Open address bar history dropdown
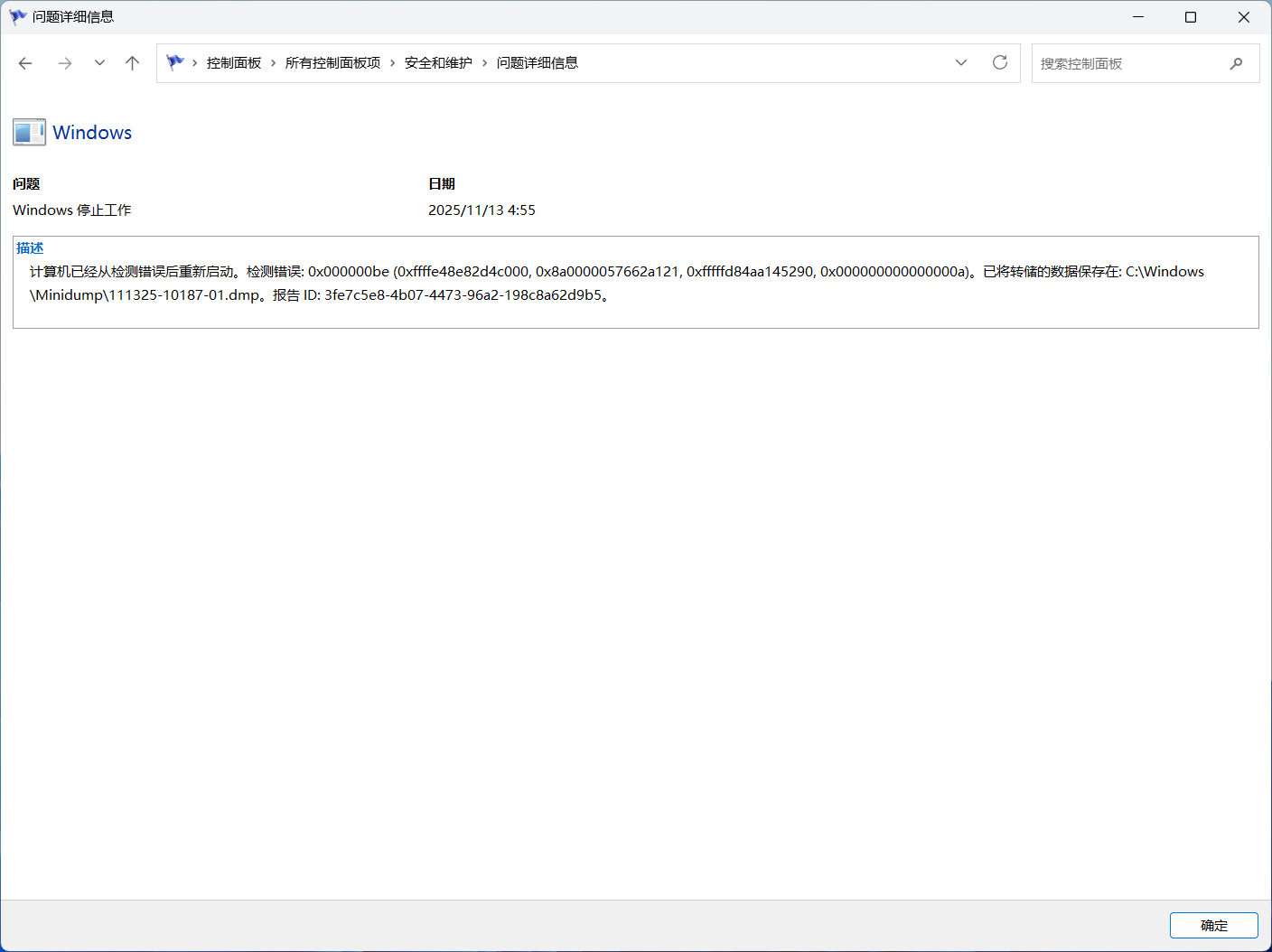The image size is (1272, 952). click(x=961, y=63)
